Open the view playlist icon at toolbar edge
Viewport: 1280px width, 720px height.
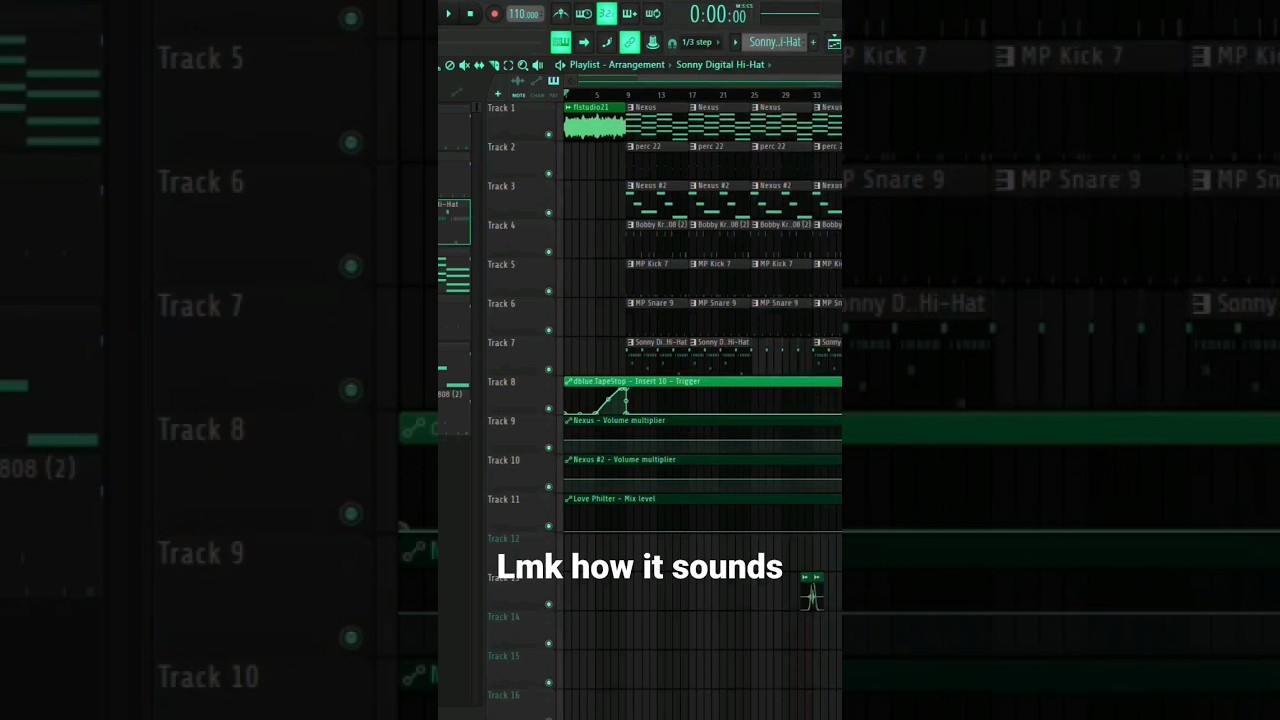coord(834,42)
